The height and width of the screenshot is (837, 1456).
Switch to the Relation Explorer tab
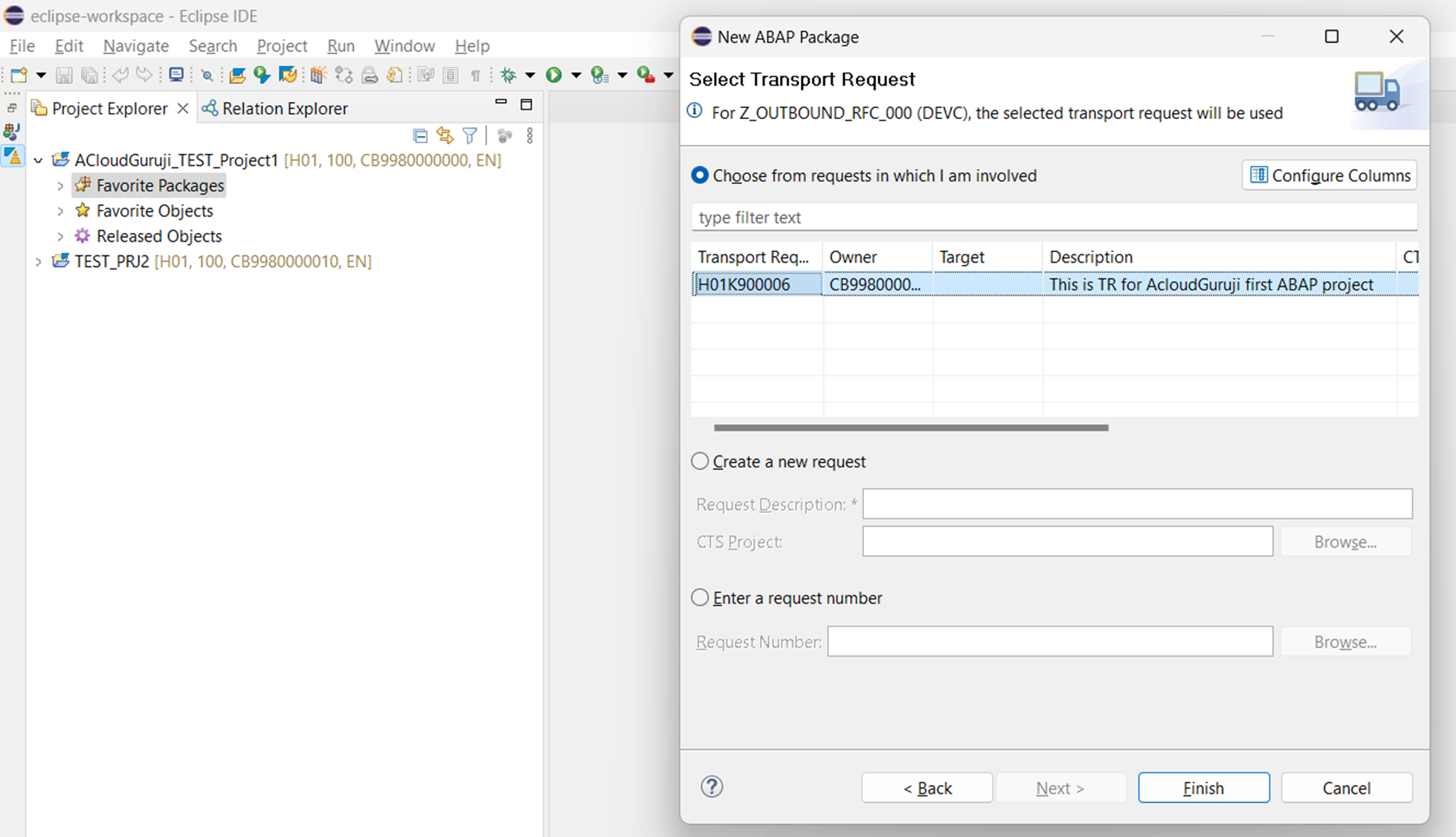tap(284, 109)
